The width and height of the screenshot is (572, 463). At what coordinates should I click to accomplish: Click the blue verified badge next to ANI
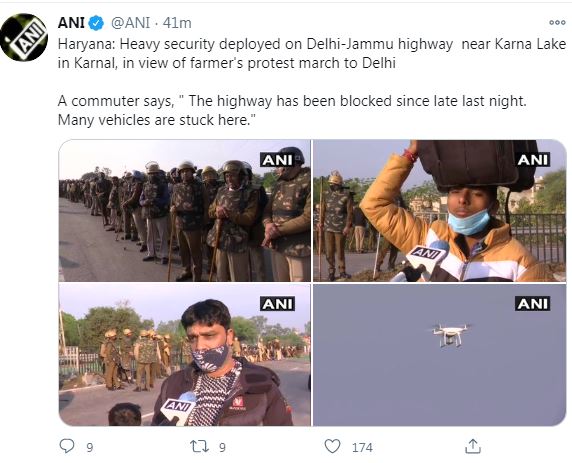[96, 23]
